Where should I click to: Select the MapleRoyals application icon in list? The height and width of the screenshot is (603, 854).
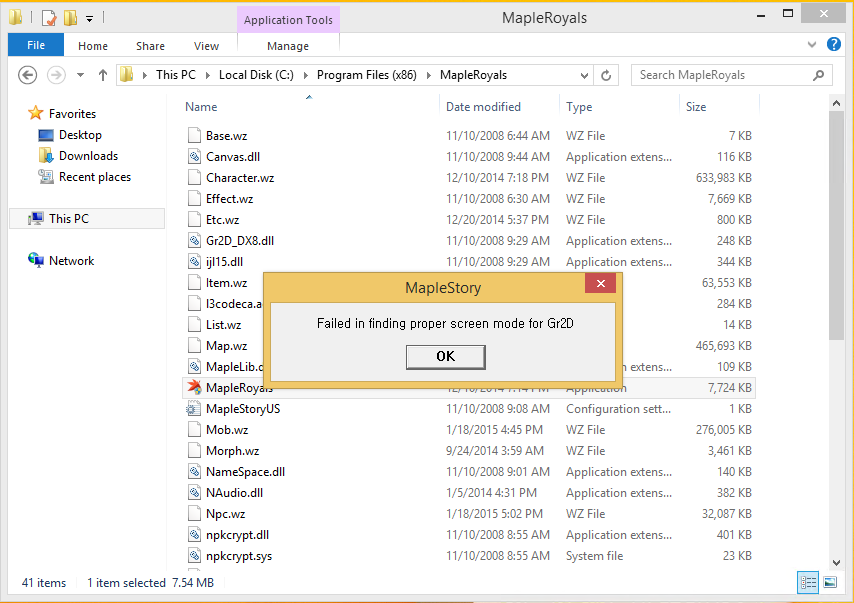tap(194, 388)
